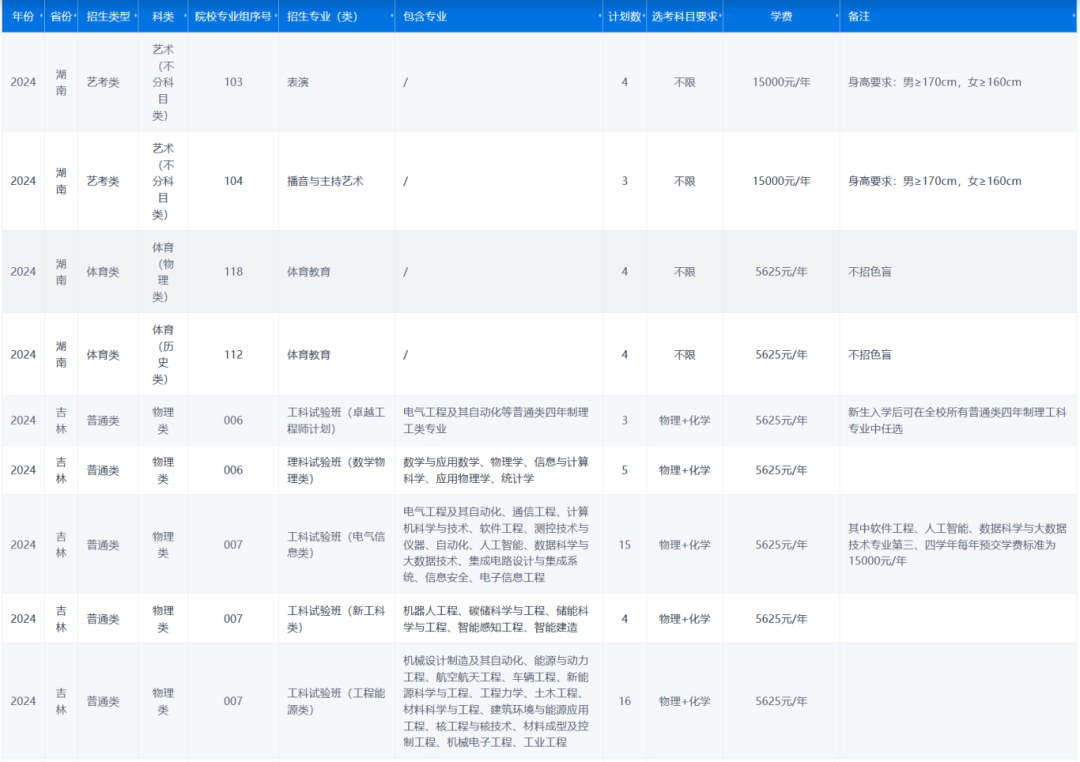Viewport: 1080px width, 762px height.
Task: Open the 院校专业组序号 column filter icon
Action: pyautogui.click(x=277, y=16)
